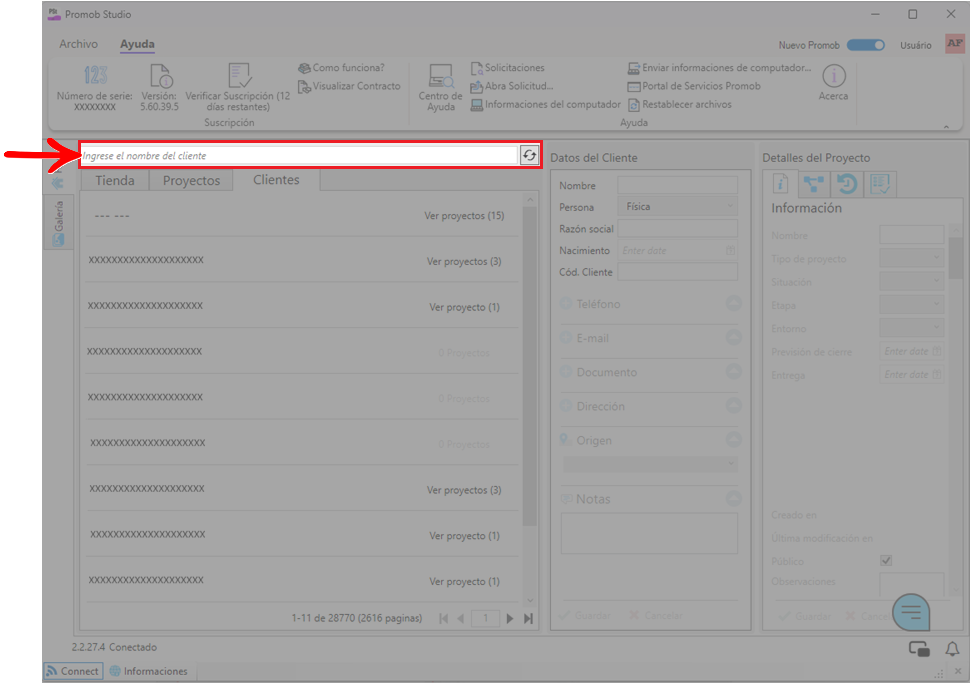This screenshot has width=972, height=692.
Task: Switch to the Proyectos tab
Action: pos(192,180)
